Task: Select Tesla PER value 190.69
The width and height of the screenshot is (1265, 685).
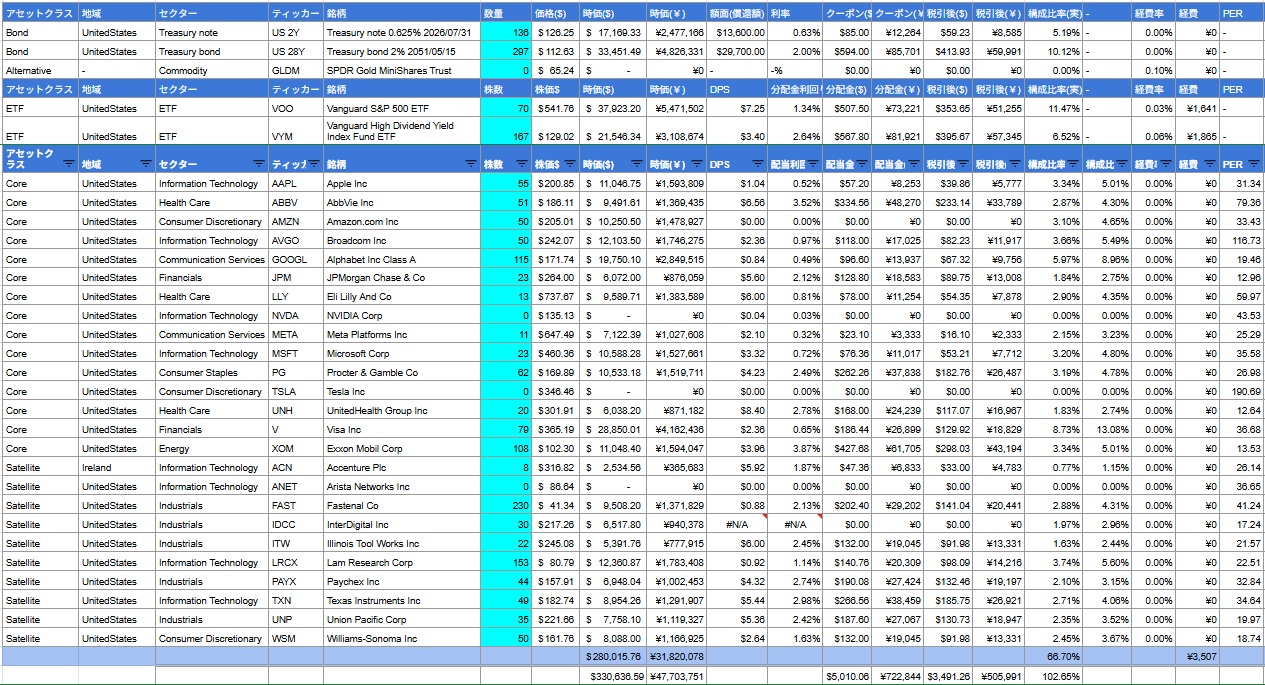Action: point(1242,392)
